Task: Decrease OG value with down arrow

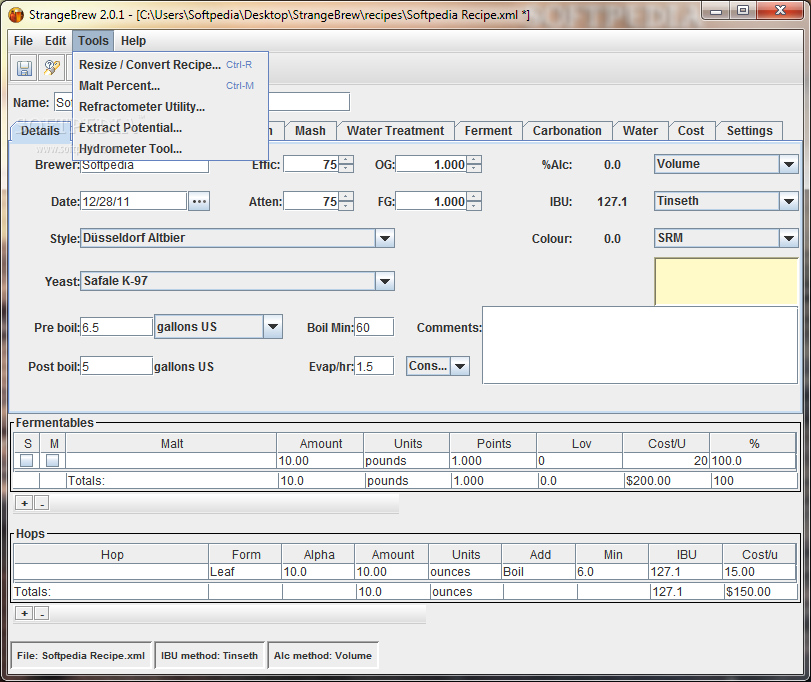Action: click(x=474, y=169)
